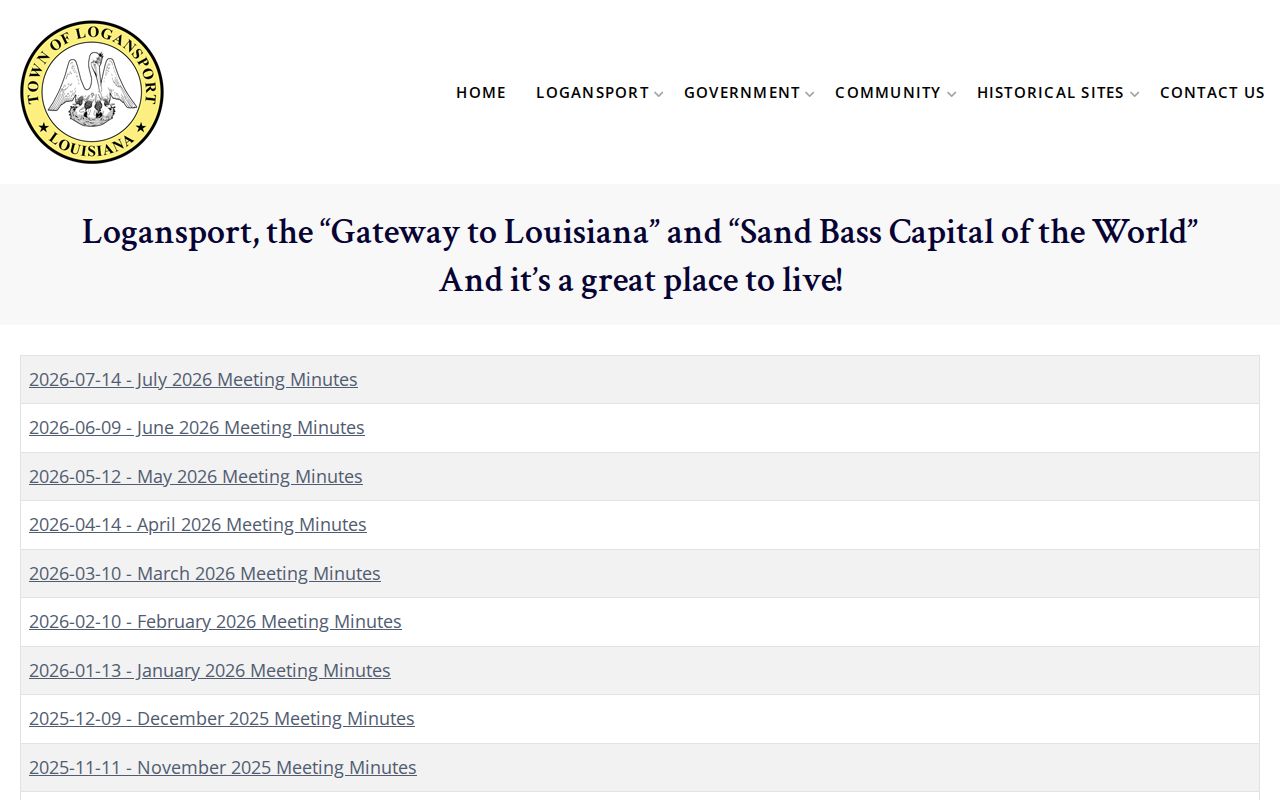
Task: Open May 2026 Meeting Minutes
Action: 196,477
